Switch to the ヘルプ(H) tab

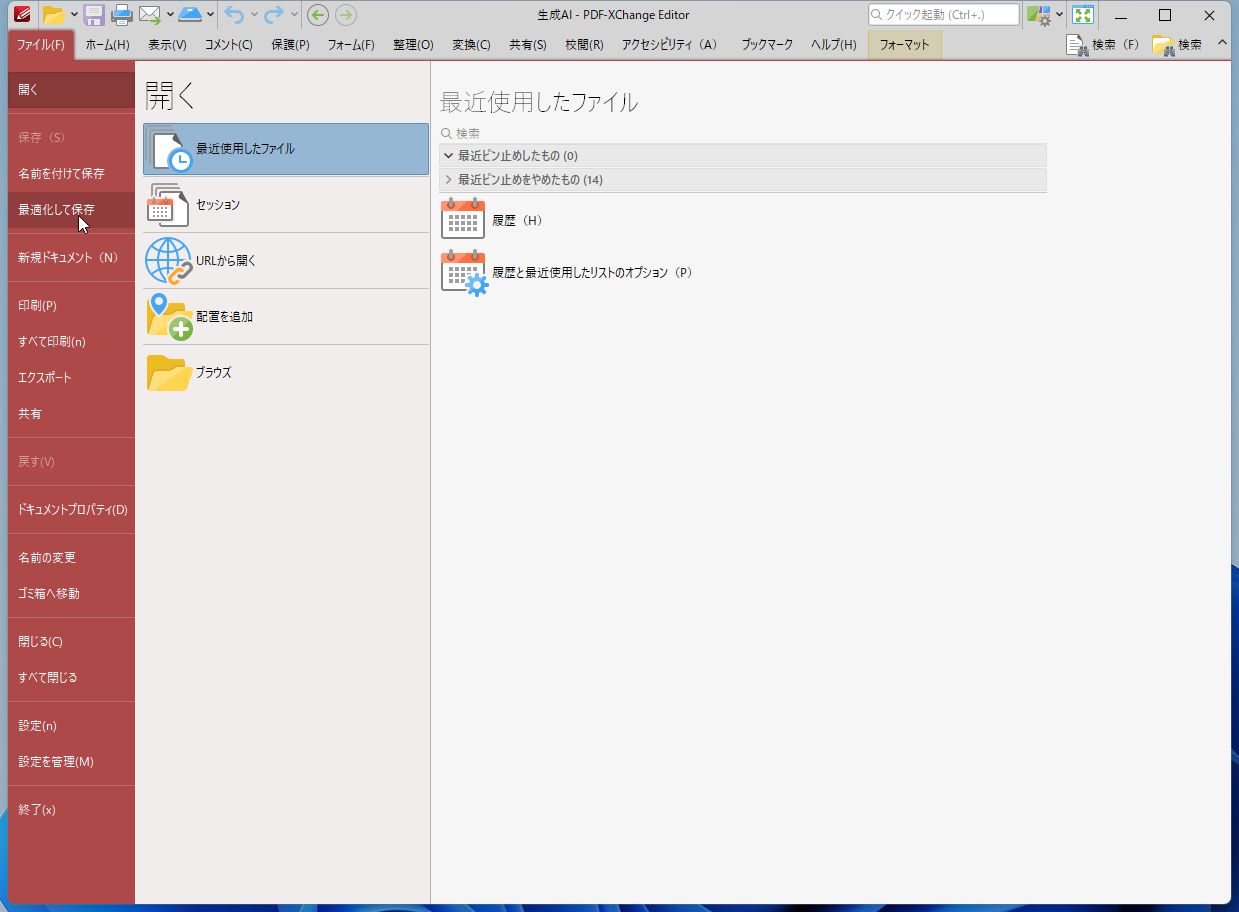pos(834,45)
